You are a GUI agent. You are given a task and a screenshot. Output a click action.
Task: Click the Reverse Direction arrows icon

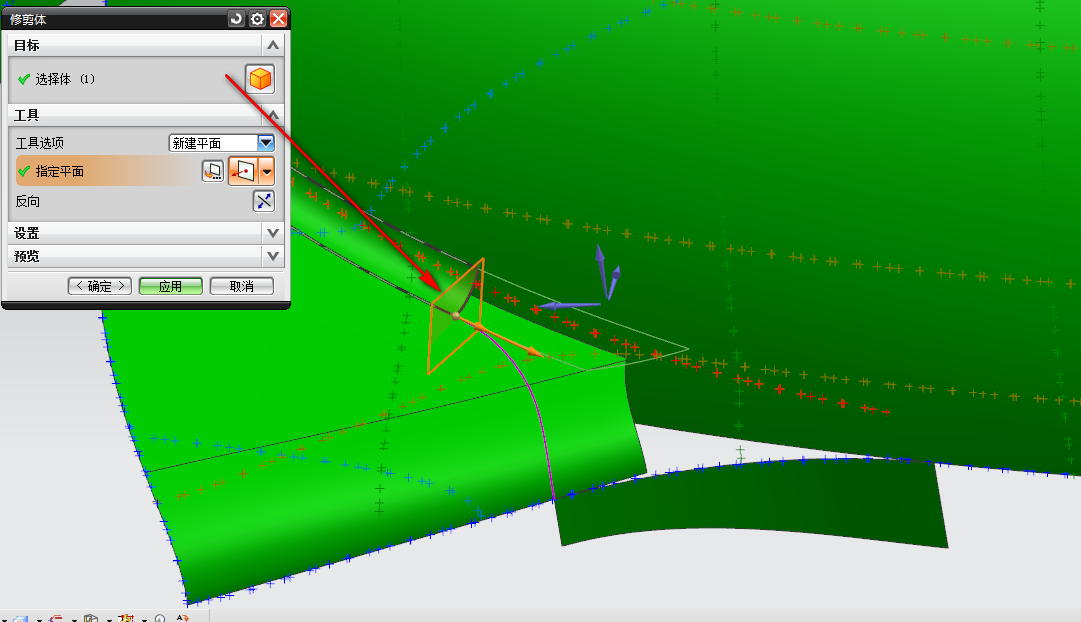coord(263,201)
